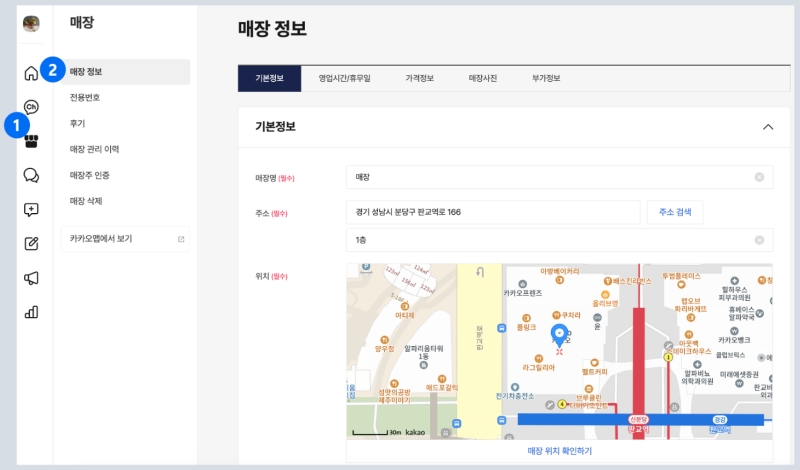The image size is (800, 470).
Task: Click the address field 경기 성남시 분당구 판교역로 166
Action: coord(493,212)
